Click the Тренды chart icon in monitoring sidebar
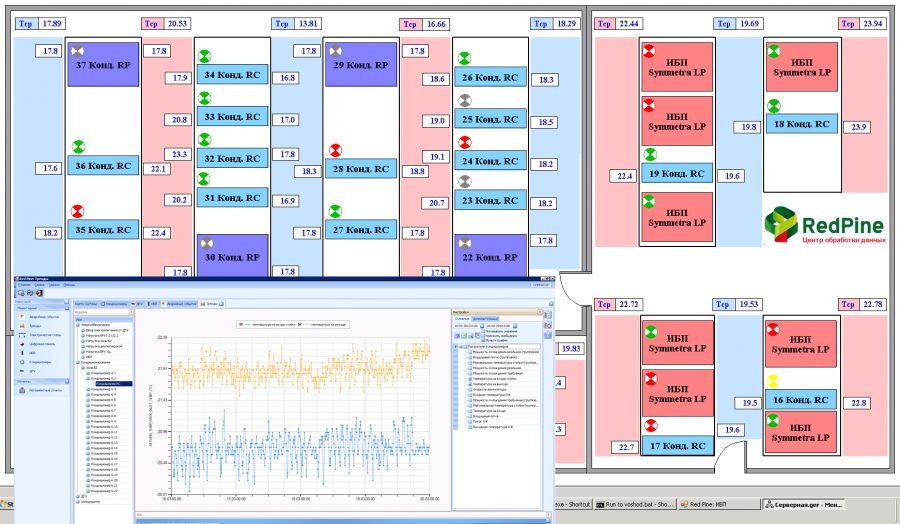 [22, 325]
